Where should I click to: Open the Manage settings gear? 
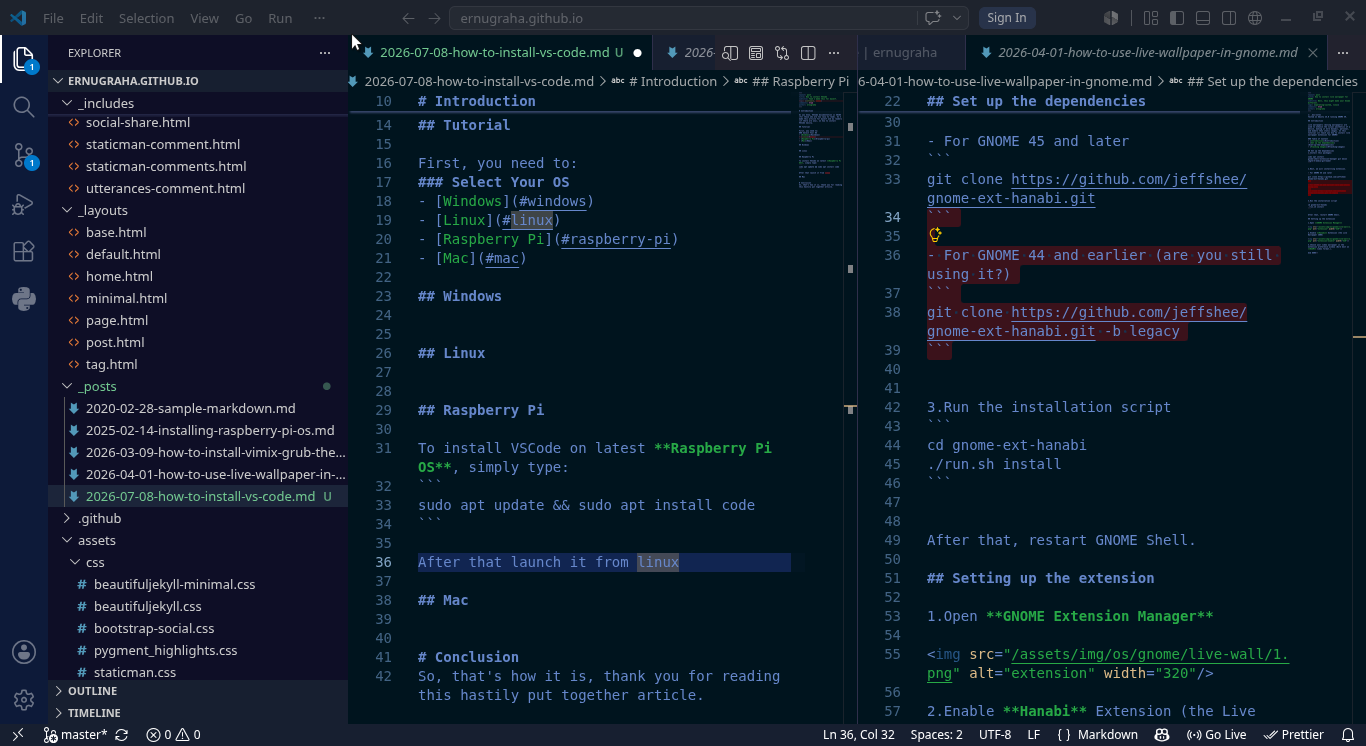point(24,699)
